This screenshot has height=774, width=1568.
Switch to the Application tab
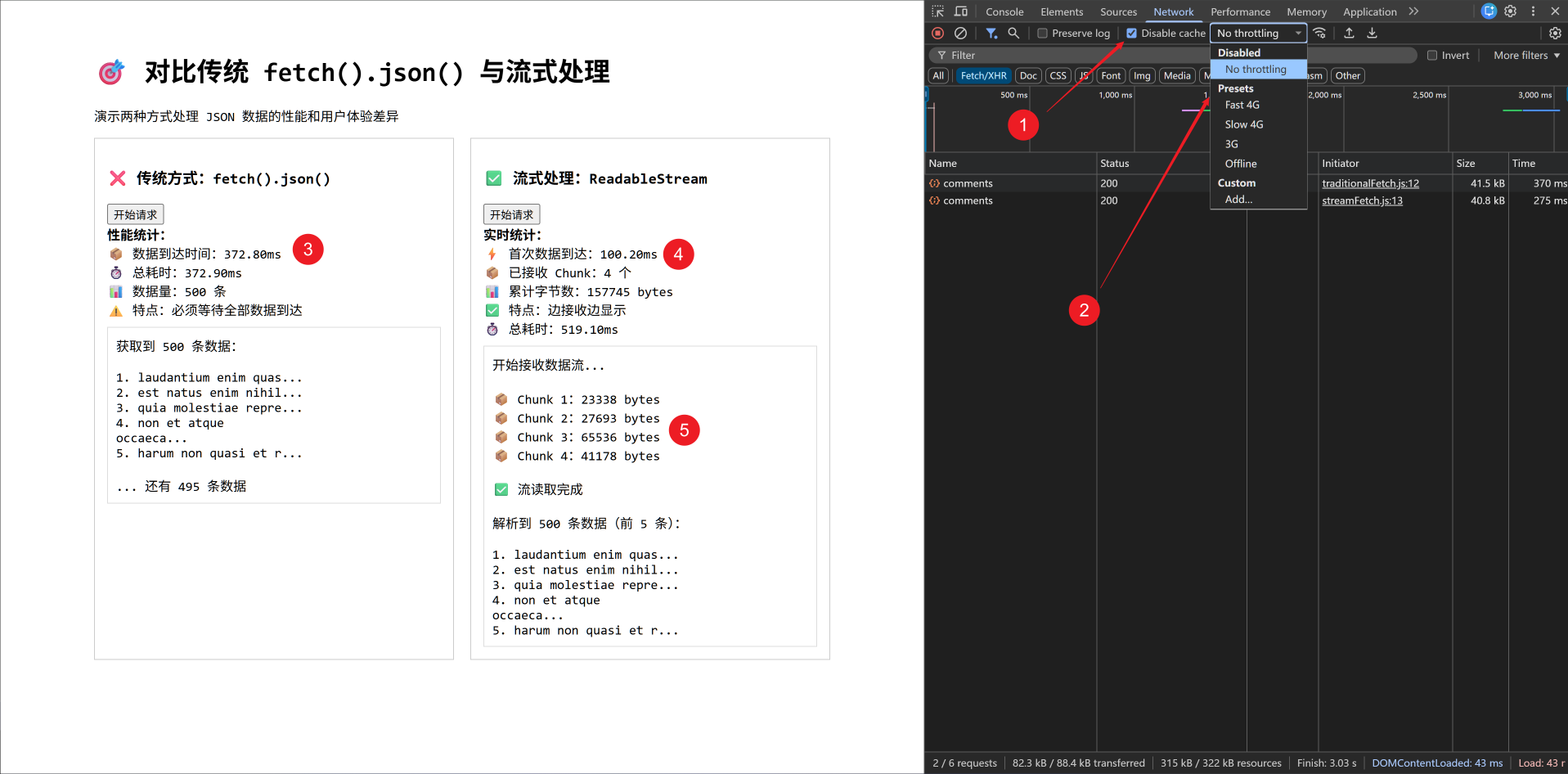click(1369, 12)
